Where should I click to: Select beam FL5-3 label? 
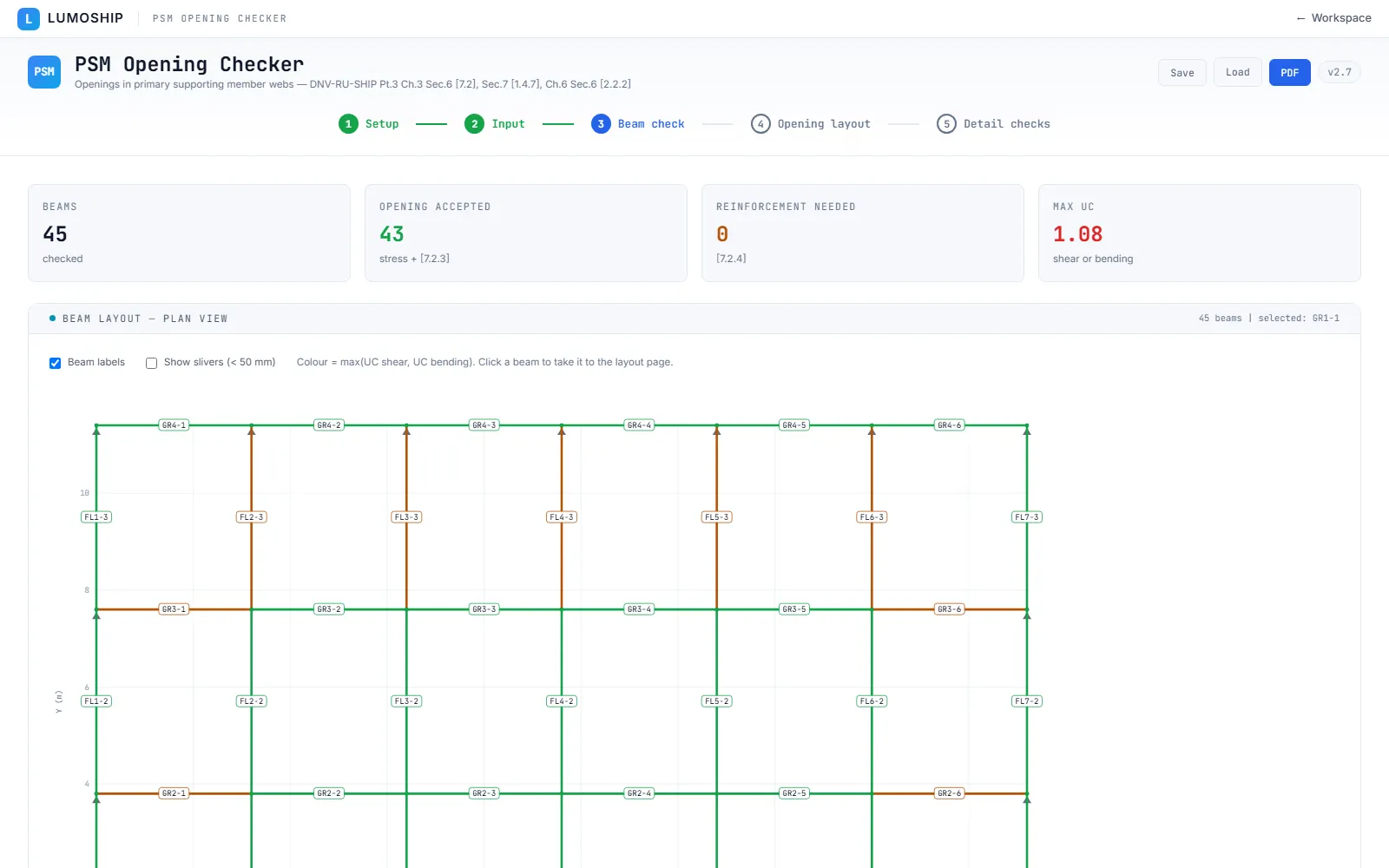point(717,517)
